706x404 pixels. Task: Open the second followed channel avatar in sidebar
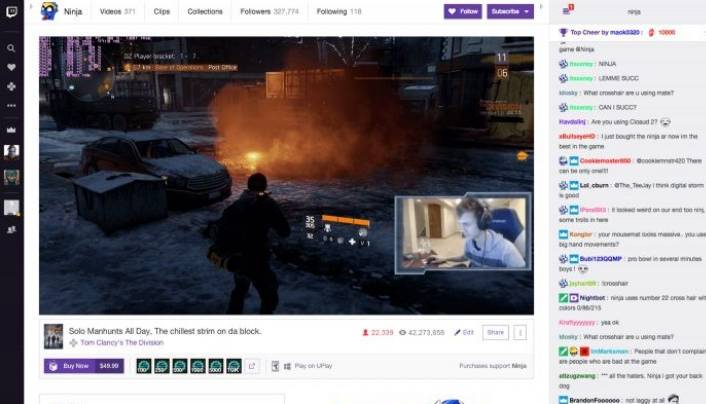point(12,177)
